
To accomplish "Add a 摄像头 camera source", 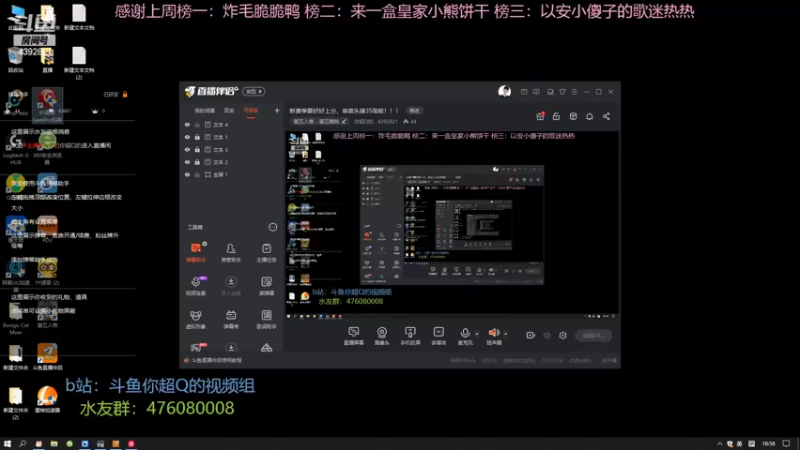I will [382, 336].
